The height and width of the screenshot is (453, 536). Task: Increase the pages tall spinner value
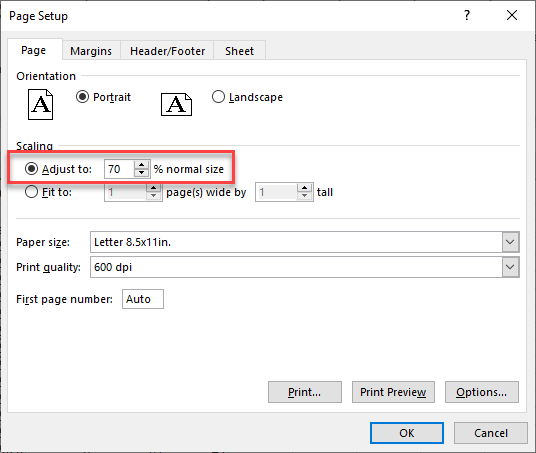pos(304,188)
